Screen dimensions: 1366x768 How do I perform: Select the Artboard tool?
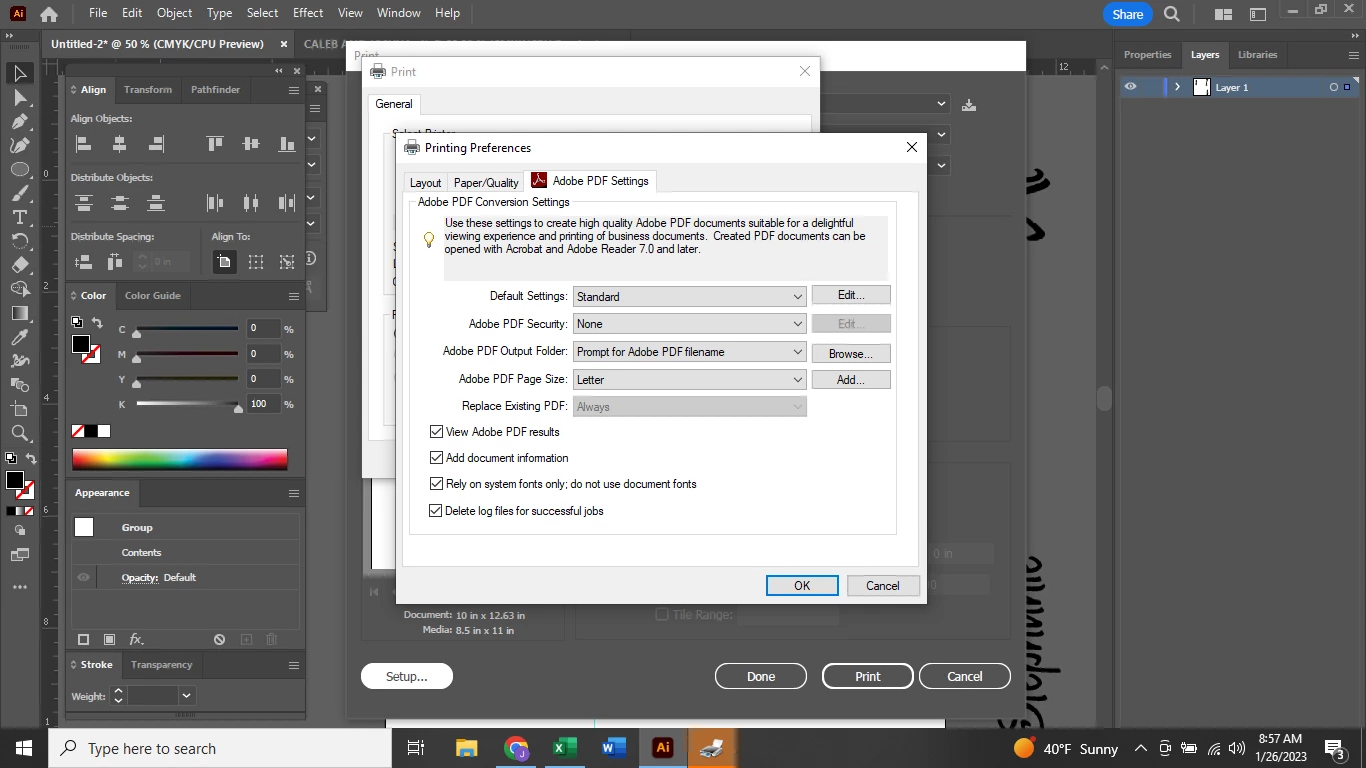coord(19,410)
